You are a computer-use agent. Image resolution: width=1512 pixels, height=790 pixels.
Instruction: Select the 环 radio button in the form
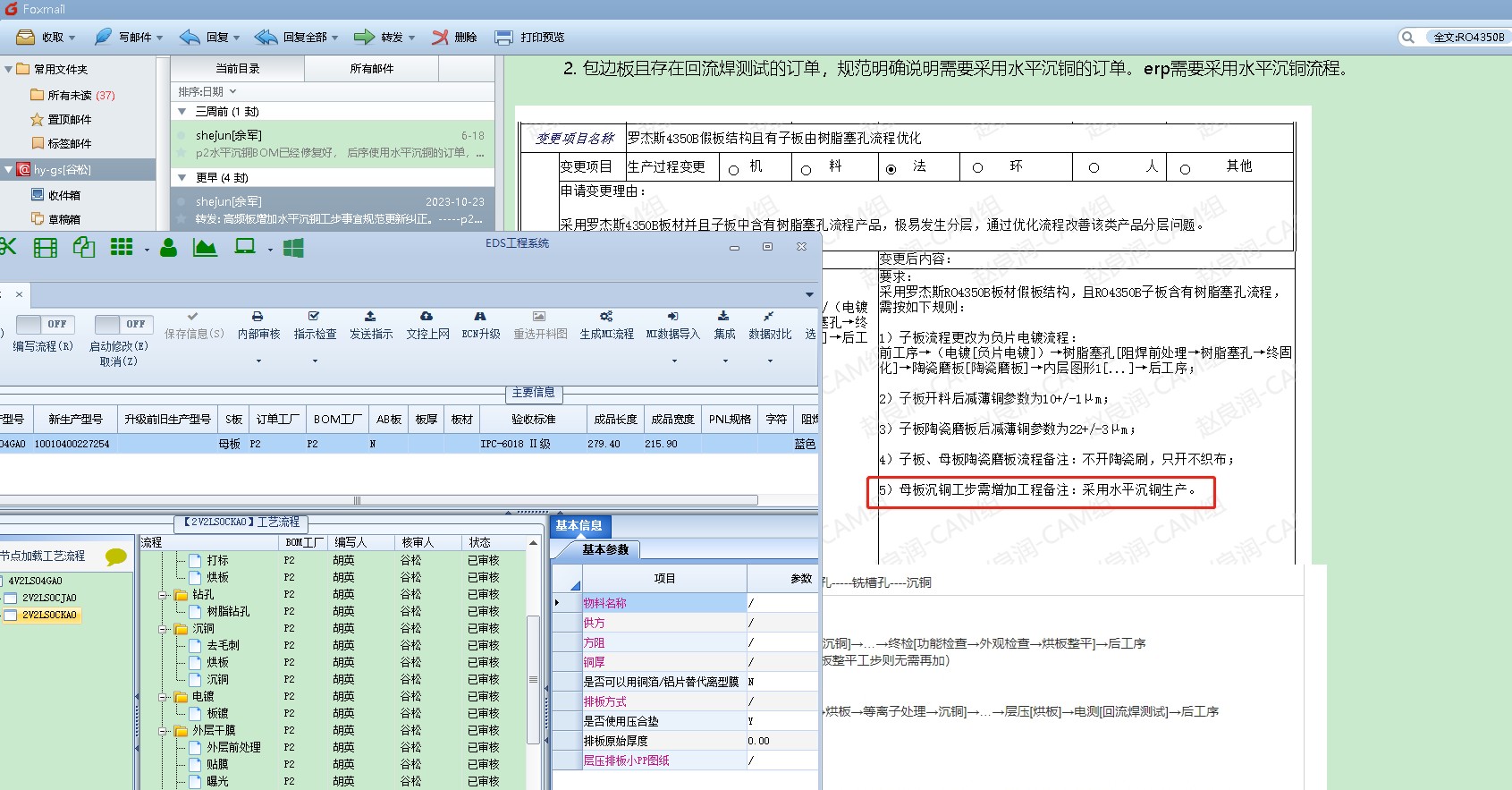(977, 168)
